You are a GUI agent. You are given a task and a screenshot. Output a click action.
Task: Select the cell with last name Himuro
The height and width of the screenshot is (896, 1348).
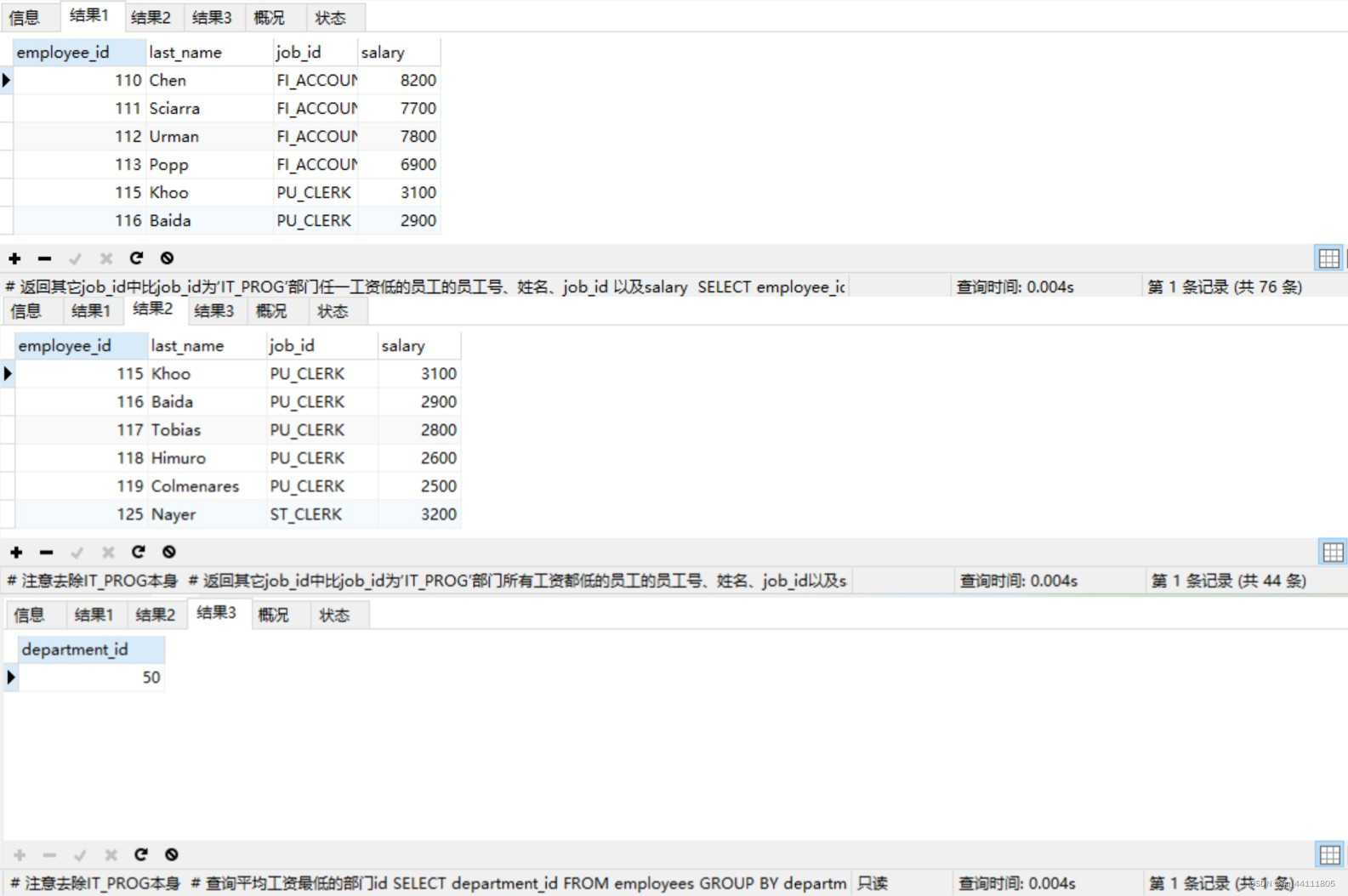pos(208,458)
